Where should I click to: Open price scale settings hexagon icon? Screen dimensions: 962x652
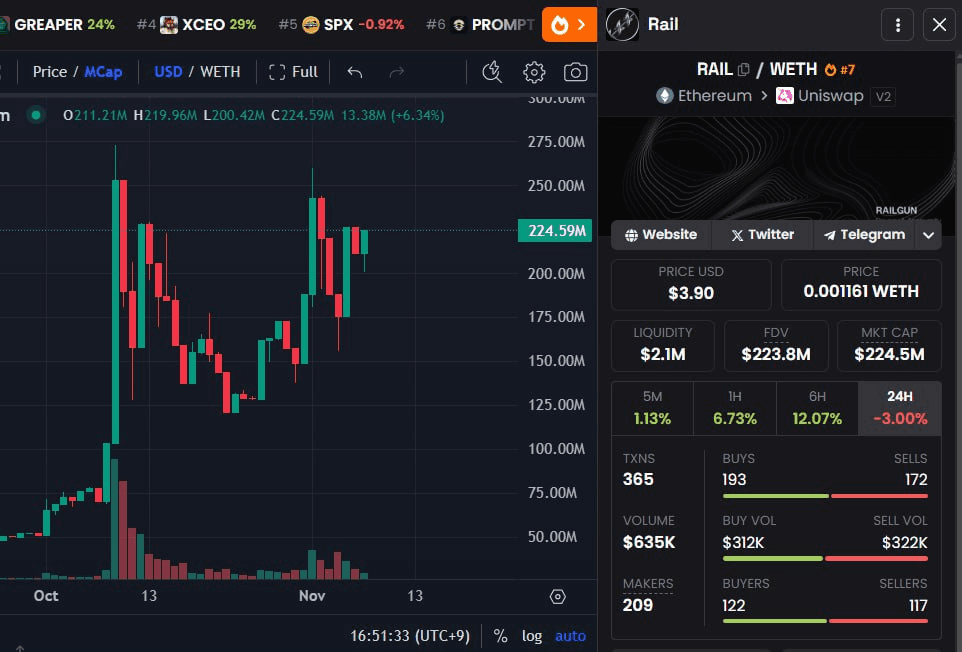pyautogui.click(x=558, y=597)
